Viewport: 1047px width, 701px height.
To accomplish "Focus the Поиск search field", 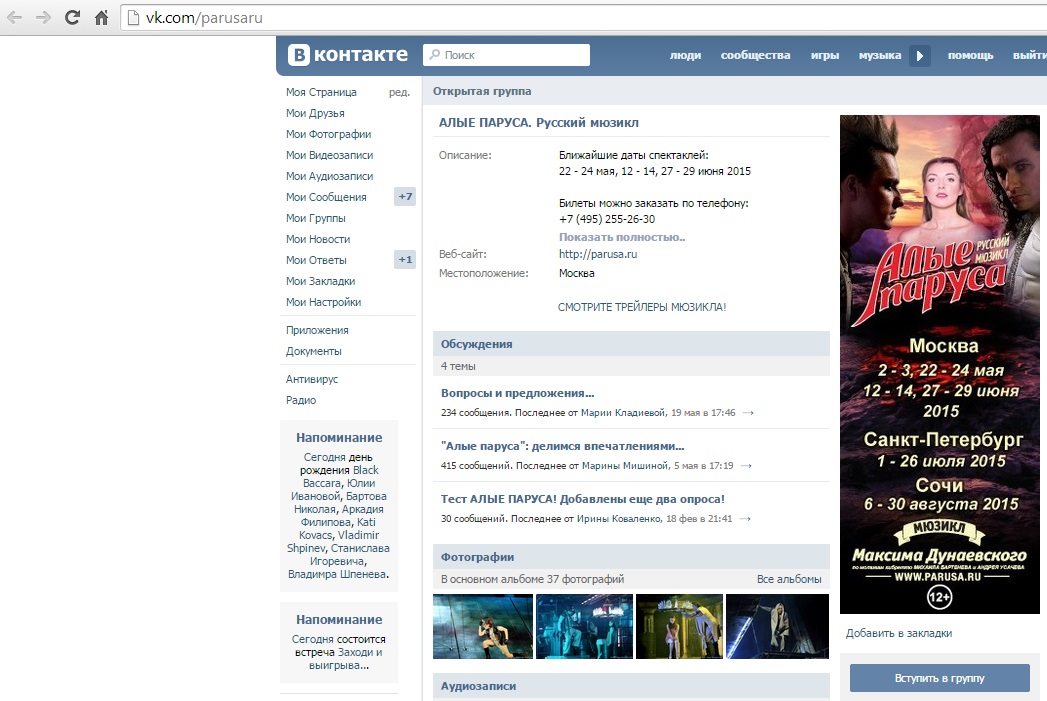I will pos(506,55).
